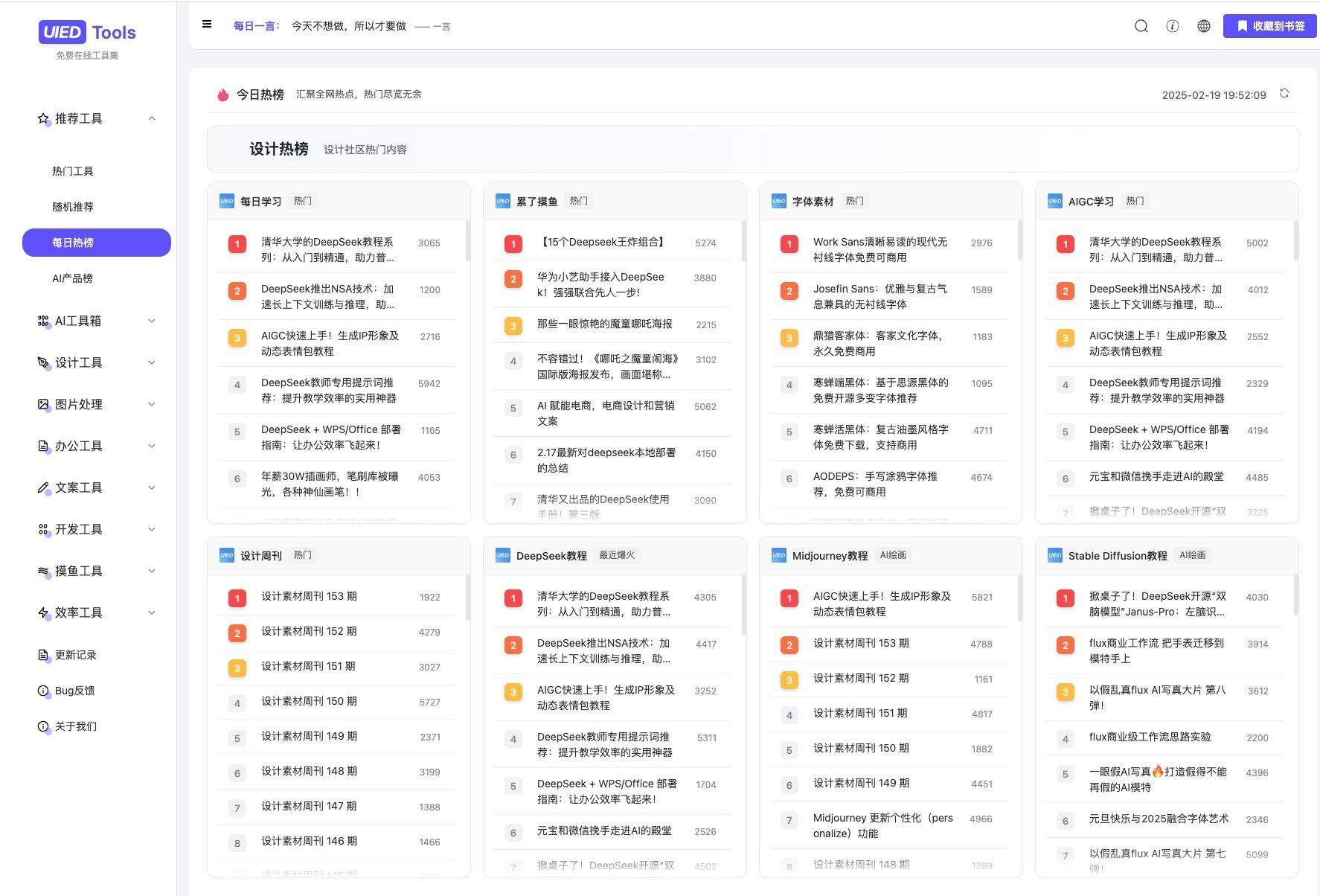Click the 每日学习 card scrollbar
Screen dimensions: 1320x896
click(467, 240)
